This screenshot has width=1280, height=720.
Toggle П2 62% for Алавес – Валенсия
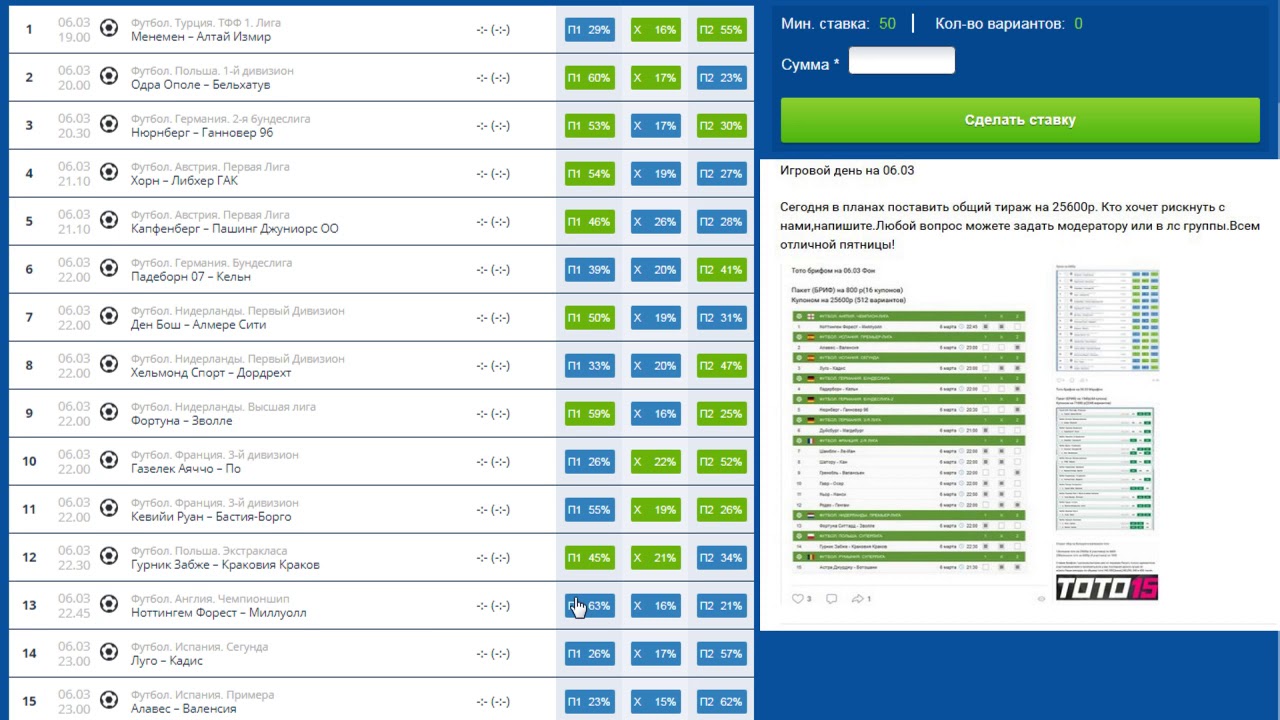coord(722,702)
